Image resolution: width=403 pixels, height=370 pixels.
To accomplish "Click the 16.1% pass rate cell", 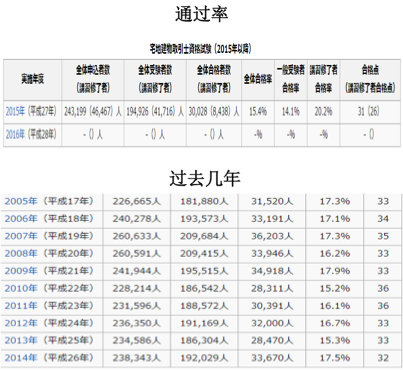I will 335,306.
